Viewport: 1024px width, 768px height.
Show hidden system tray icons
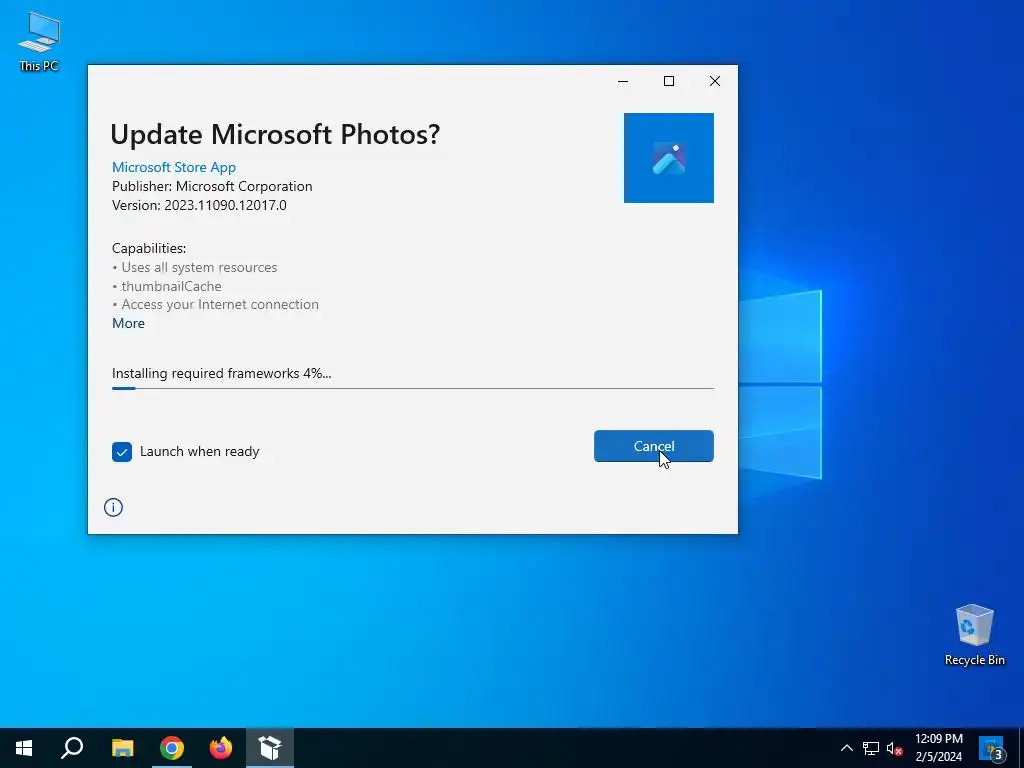click(x=846, y=748)
